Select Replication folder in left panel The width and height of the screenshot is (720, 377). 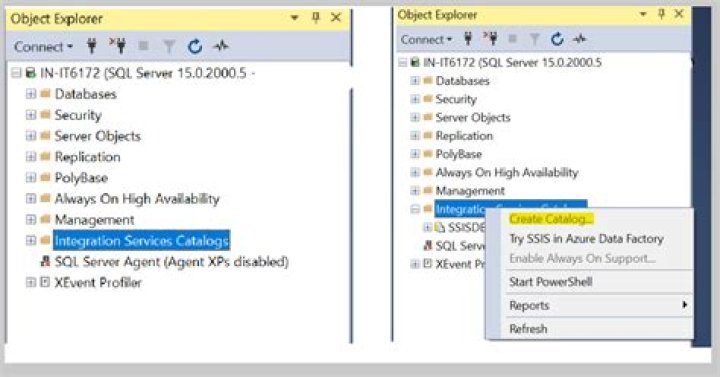click(x=87, y=157)
